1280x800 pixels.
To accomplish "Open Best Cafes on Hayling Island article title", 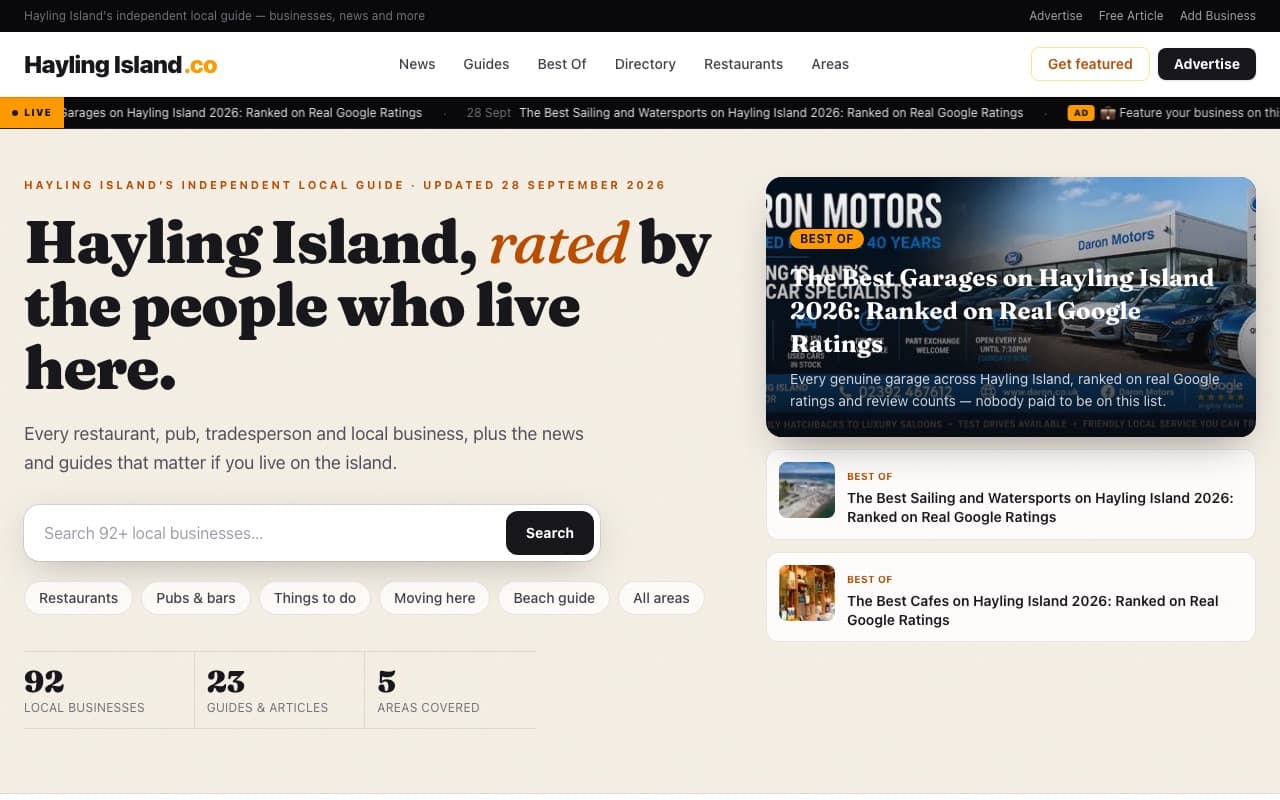I will (x=1033, y=610).
